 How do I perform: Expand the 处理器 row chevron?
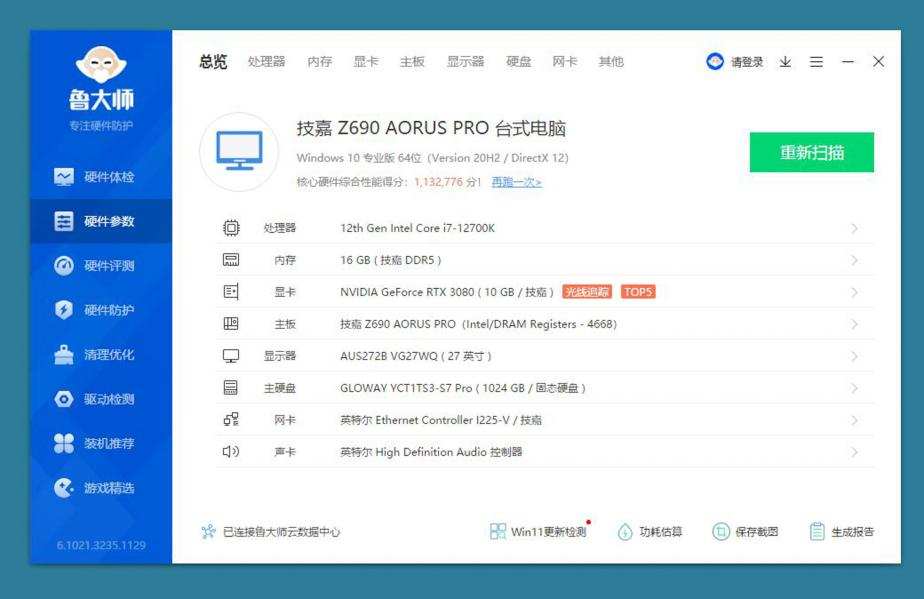click(854, 228)
